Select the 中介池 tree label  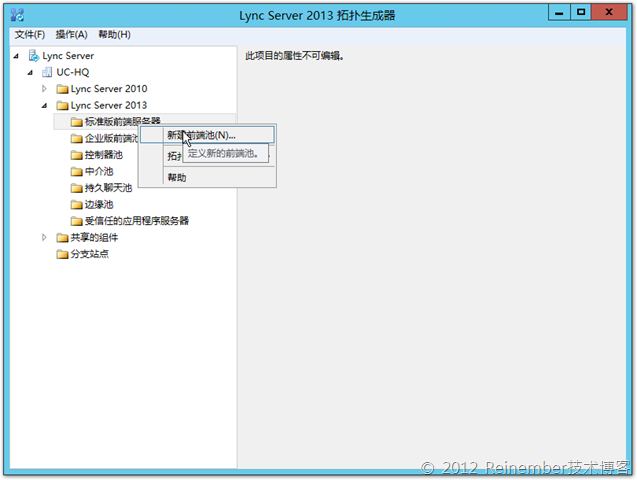(99, 171)
